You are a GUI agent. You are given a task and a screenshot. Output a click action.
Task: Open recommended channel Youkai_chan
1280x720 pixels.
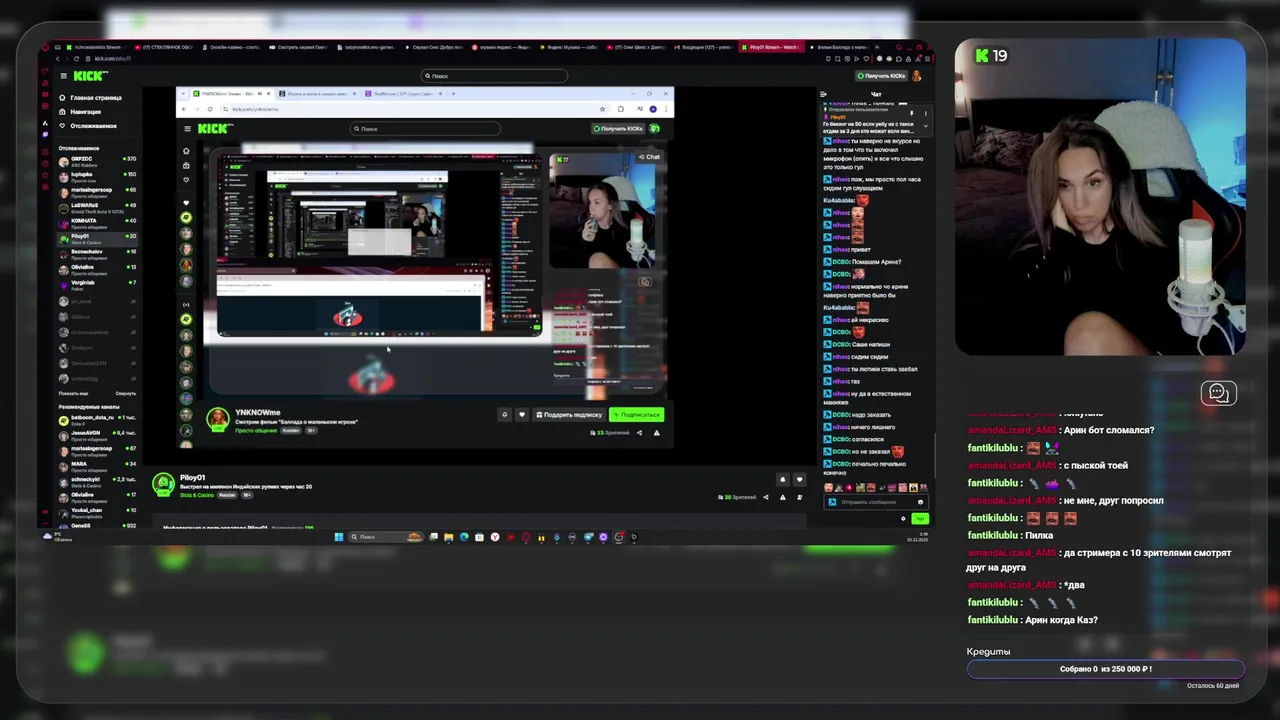[x=97, y=511]
